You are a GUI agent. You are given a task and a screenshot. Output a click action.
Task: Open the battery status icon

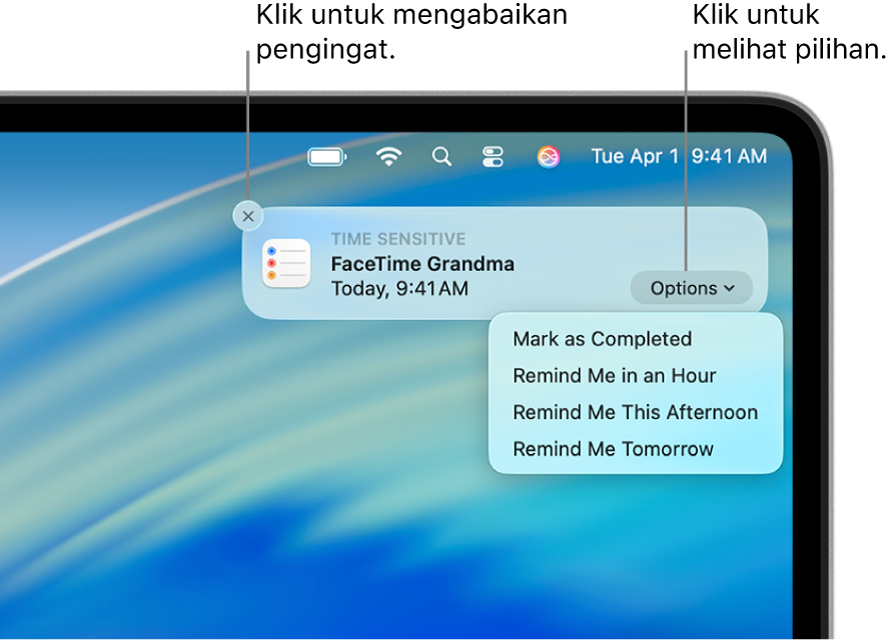point(327,156)
